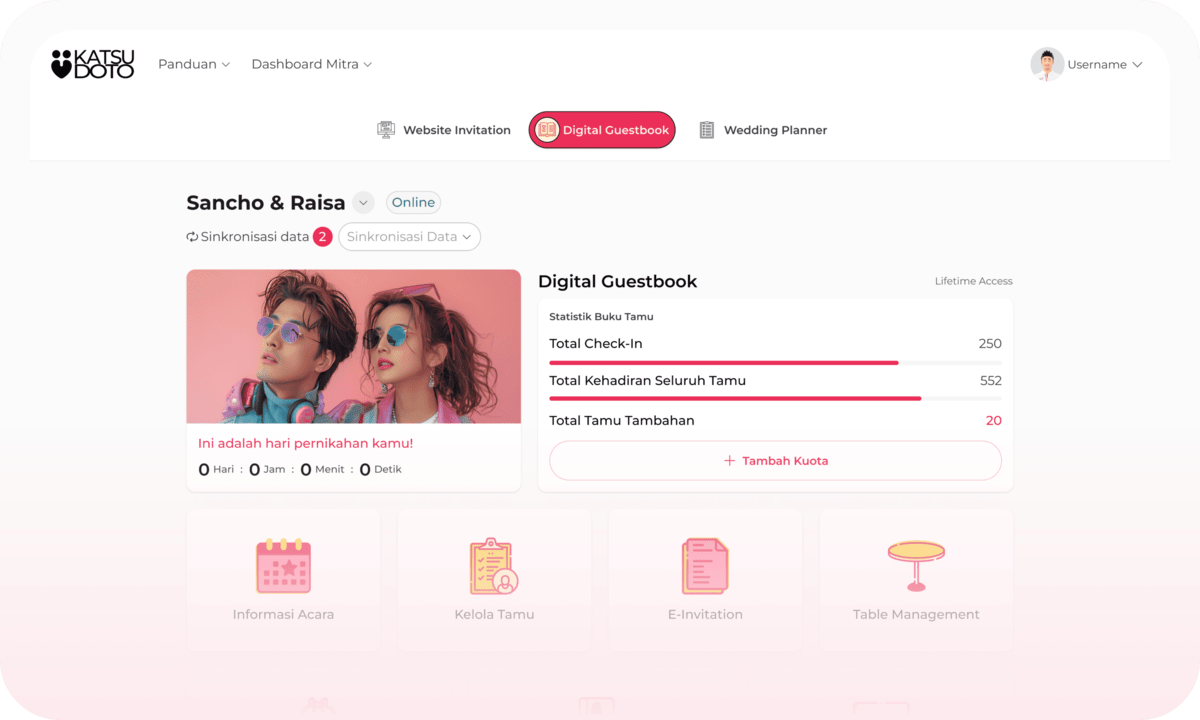Expand the Panduan menu
Image resolution: width=1200 pixels, height=720 pixels.
point(194,64)
